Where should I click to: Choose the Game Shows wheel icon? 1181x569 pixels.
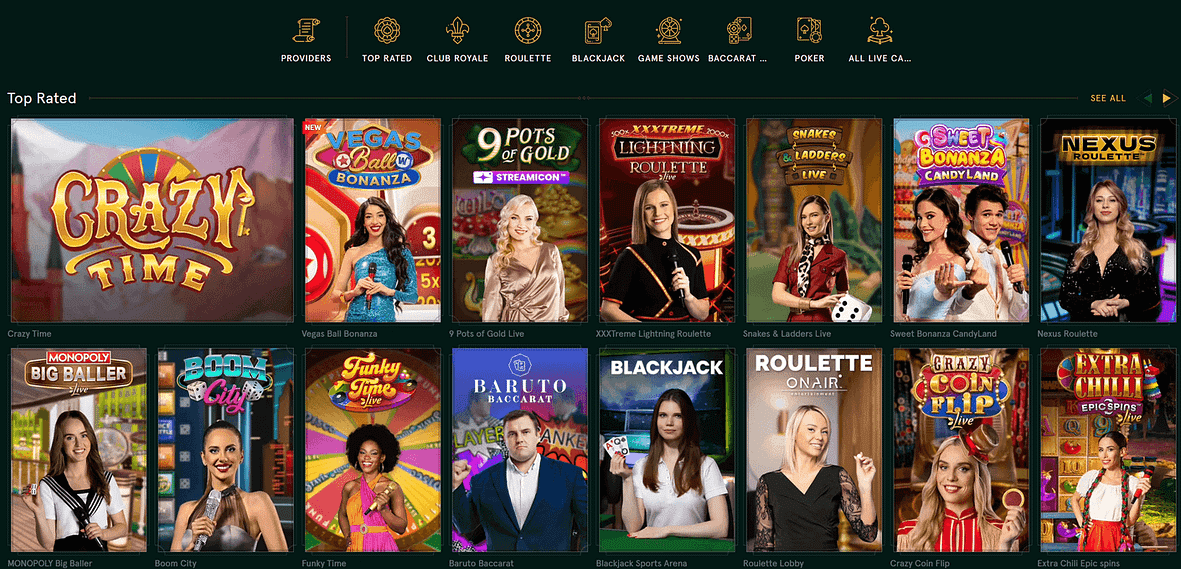[x=668, y=31]
